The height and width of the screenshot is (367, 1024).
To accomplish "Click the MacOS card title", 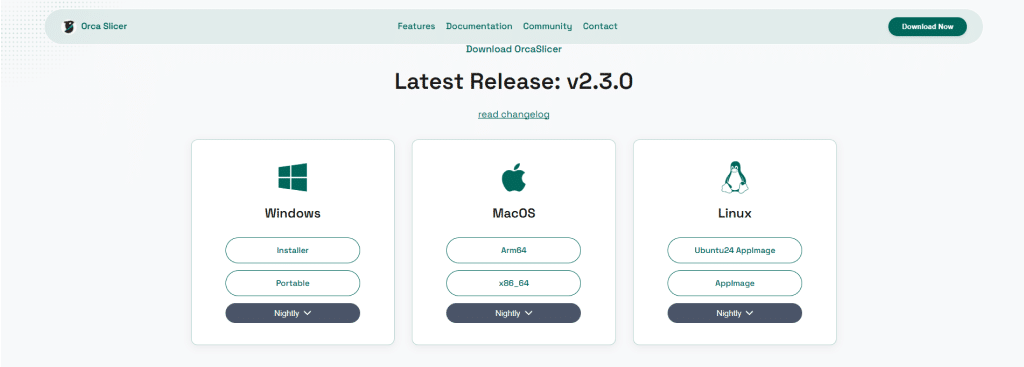I will click(513, 214).
